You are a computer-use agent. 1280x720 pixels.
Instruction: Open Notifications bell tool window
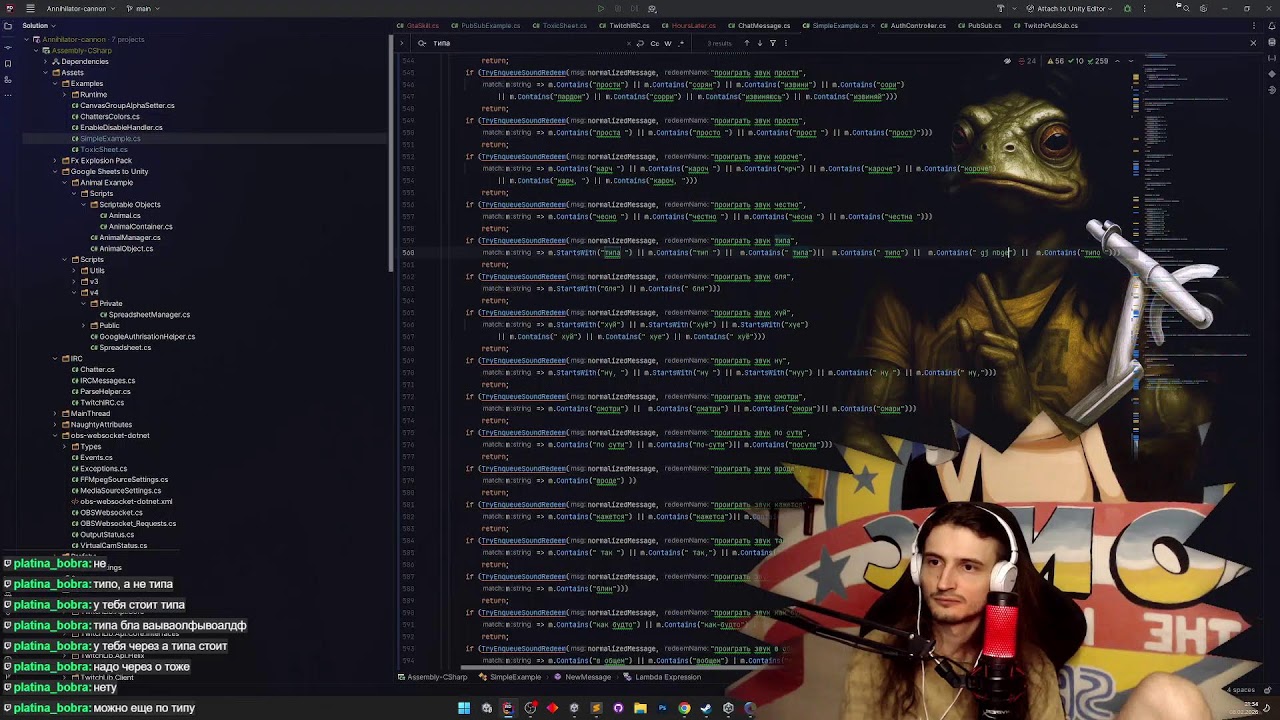(x=1272, y=25)
